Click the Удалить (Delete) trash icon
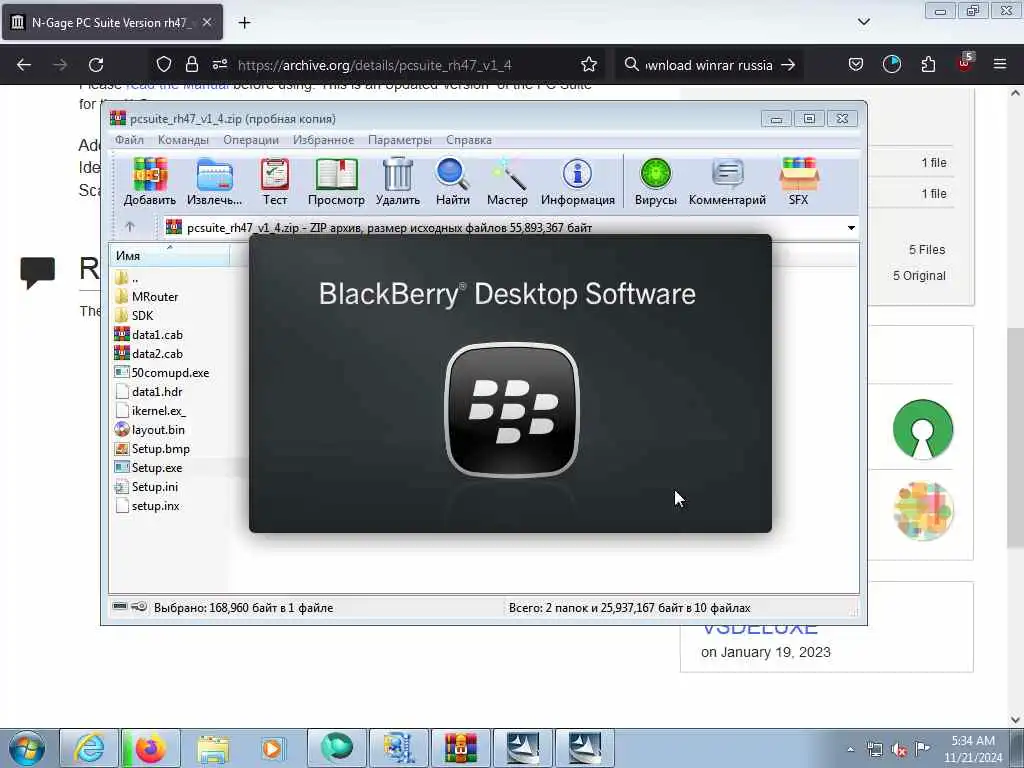Screen dimensions: 1024x768 tap(398, 182)
